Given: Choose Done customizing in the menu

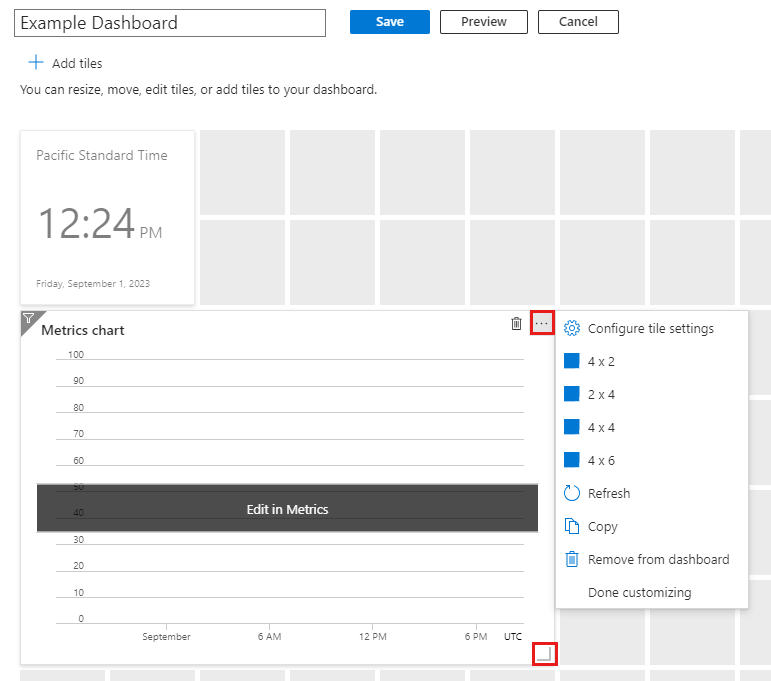Looking at the screenshot, I should 639,592.
